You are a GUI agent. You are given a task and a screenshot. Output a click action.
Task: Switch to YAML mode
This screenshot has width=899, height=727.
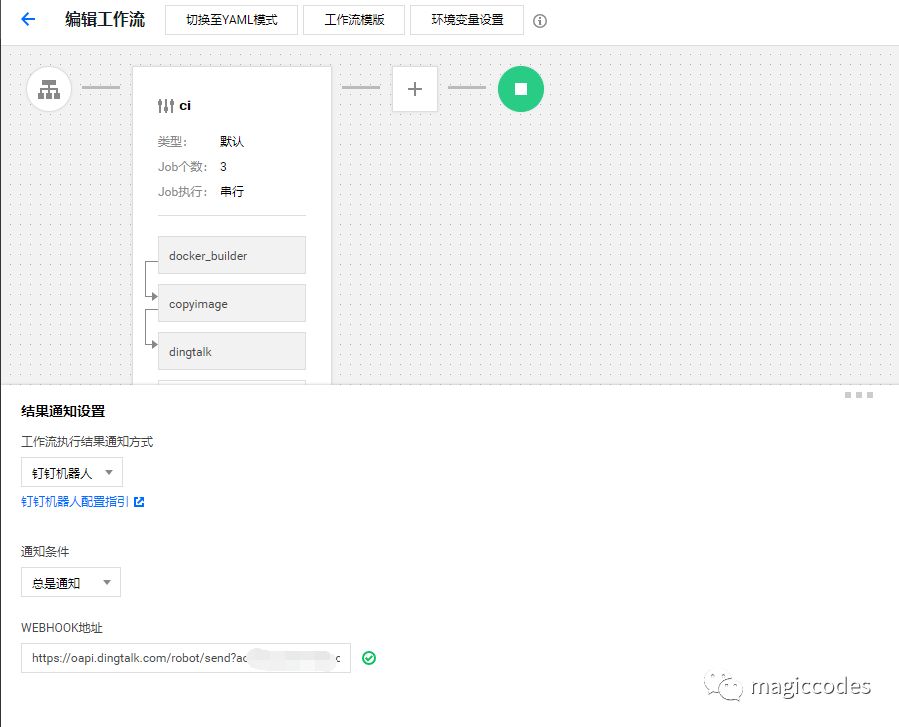(232, 20)
